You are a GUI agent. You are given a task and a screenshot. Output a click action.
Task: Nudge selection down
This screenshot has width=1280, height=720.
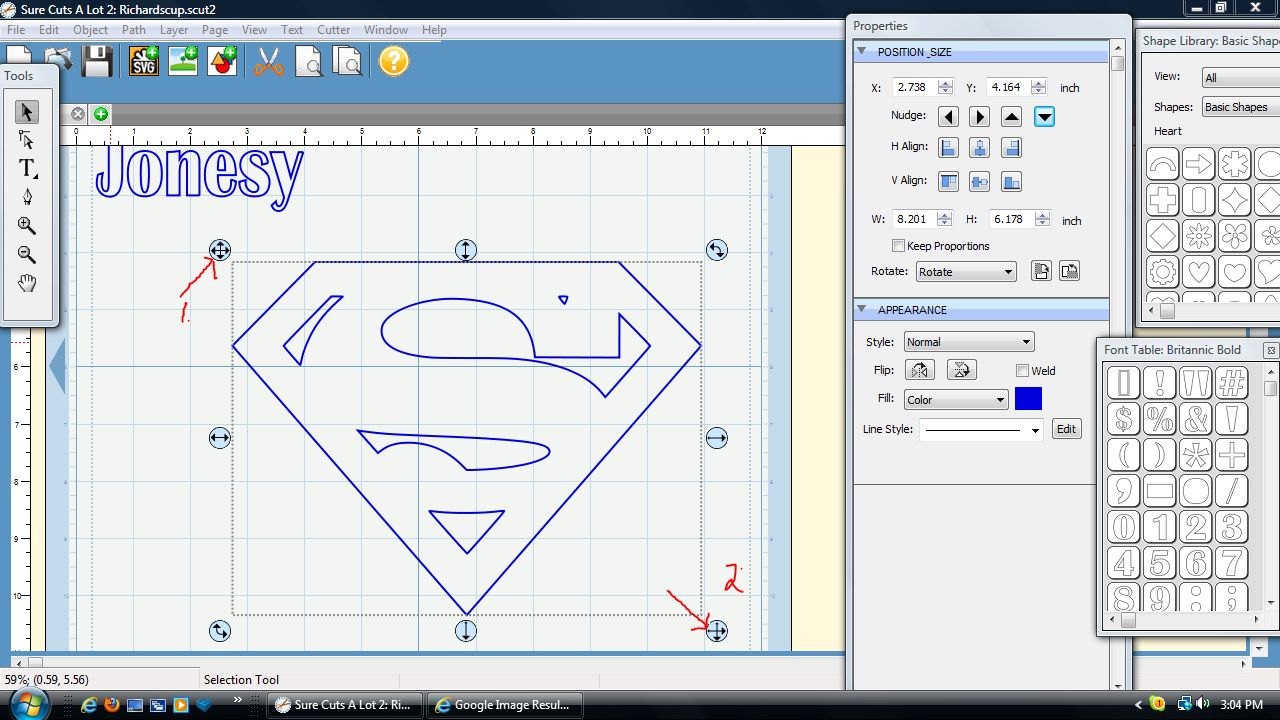[x=1044, y=117]
